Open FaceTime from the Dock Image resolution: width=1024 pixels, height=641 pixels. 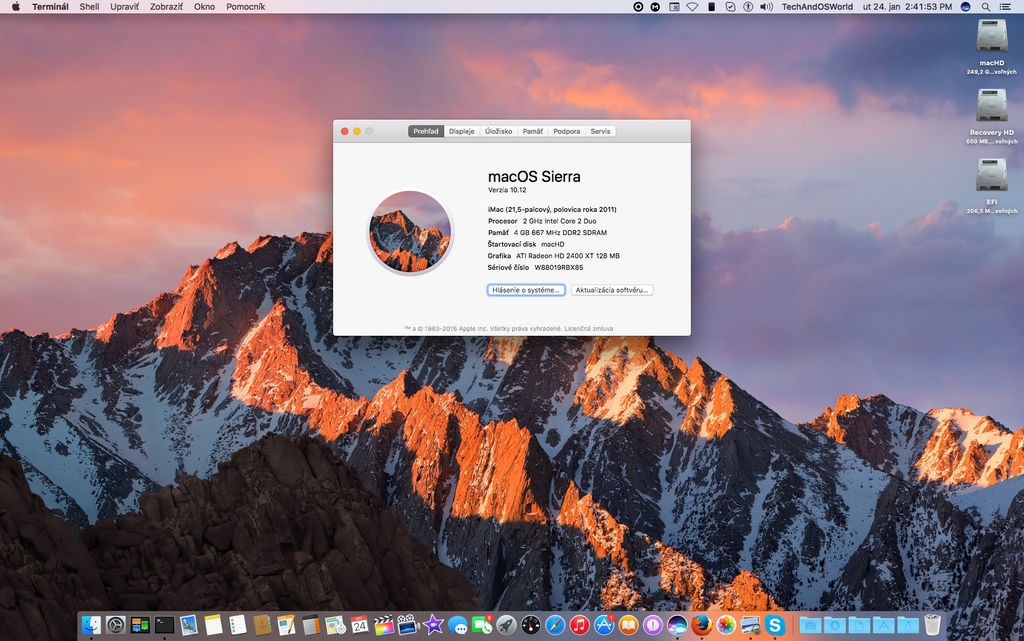click(482, 625)
